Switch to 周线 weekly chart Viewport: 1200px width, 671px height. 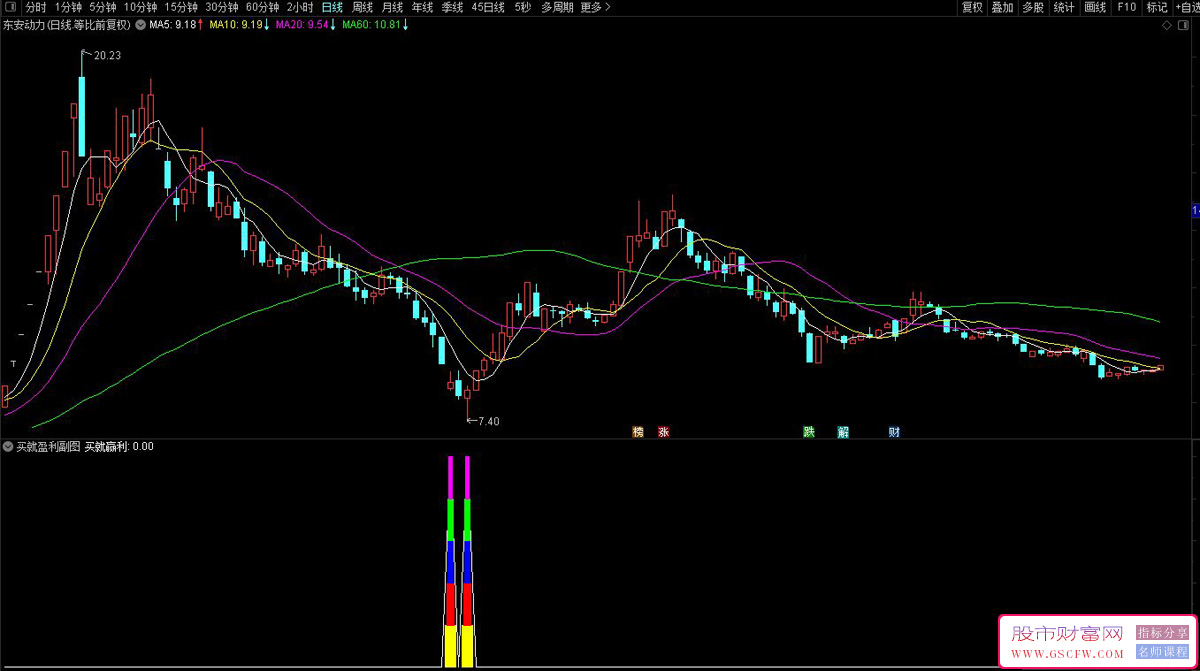tap(362, 7)
